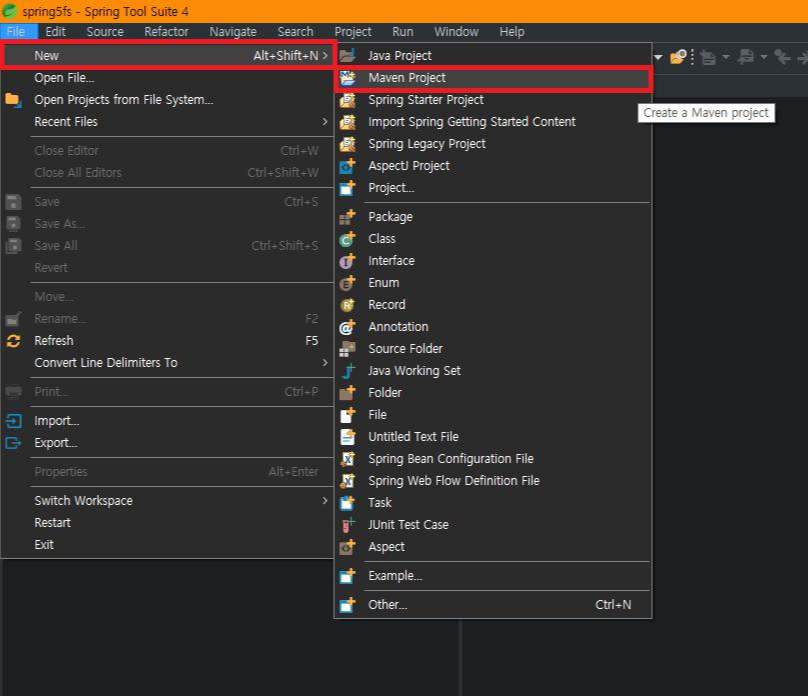Click the Export icon in the File menu
This screenshot has height=696, width=808.
[13, 443]
